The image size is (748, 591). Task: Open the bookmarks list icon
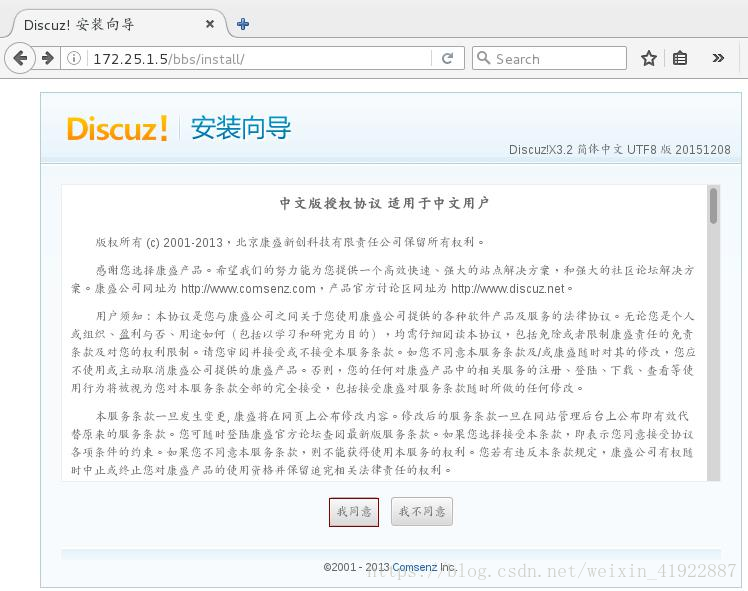point(680,58)
